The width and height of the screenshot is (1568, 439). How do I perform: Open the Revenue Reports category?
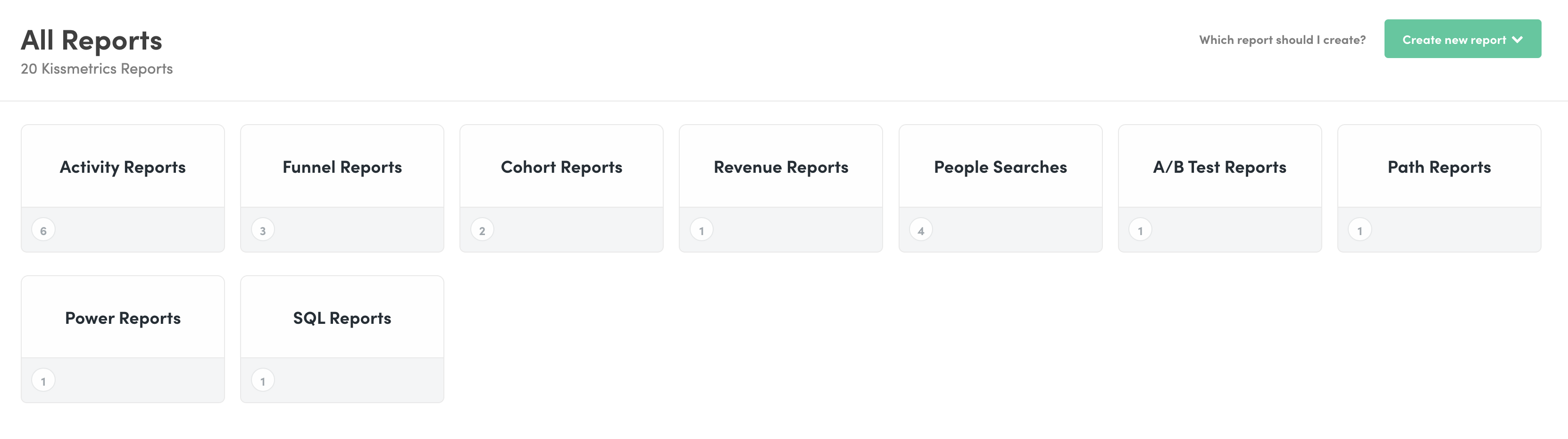click(x=780, y=167)
